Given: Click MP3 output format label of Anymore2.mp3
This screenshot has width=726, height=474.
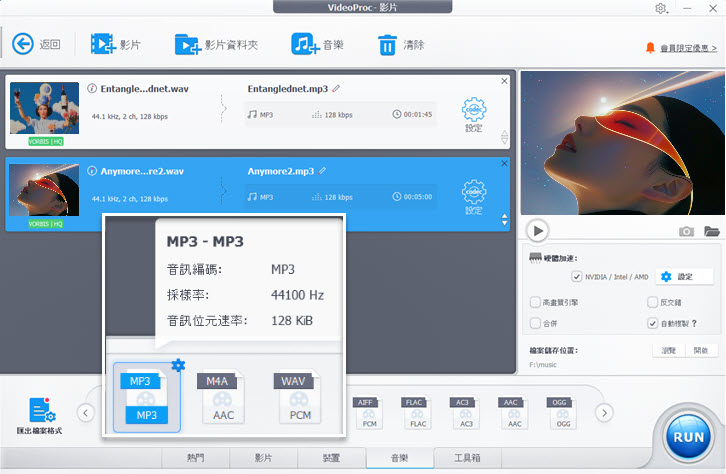Looking at the screenshot, I should point(260,197).
